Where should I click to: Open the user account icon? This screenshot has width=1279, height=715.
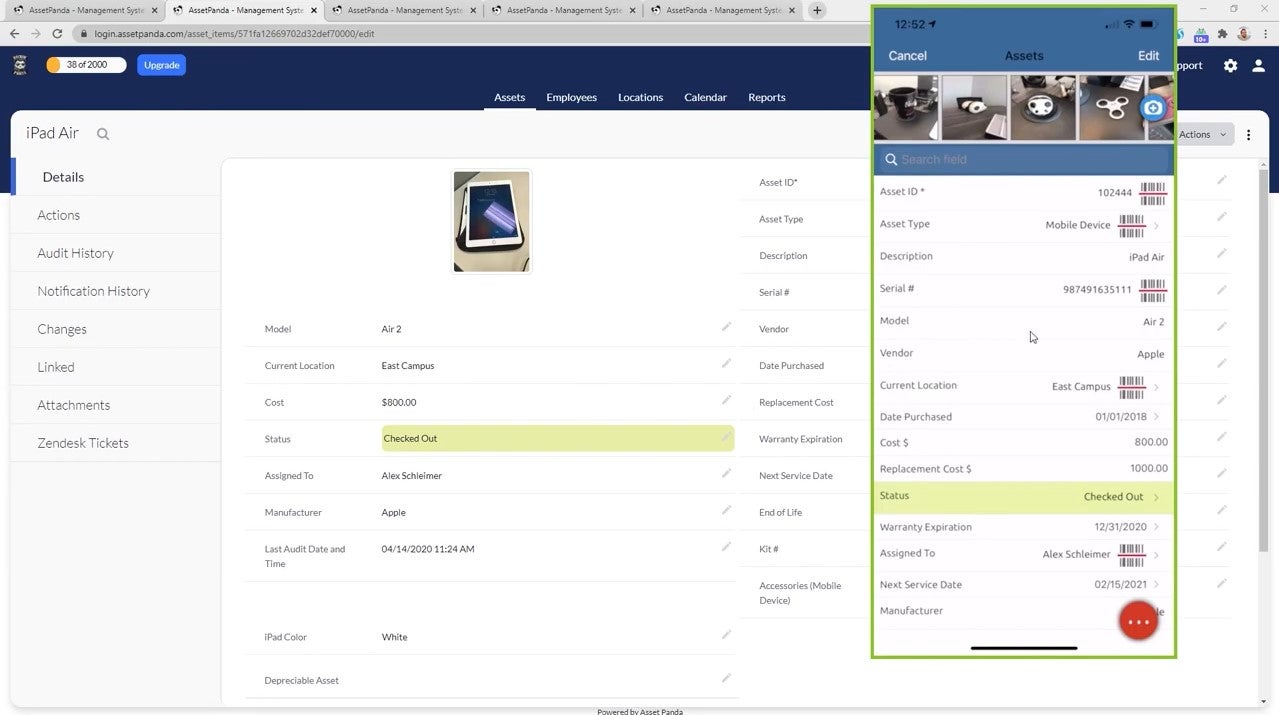[x=1258, y=66]
